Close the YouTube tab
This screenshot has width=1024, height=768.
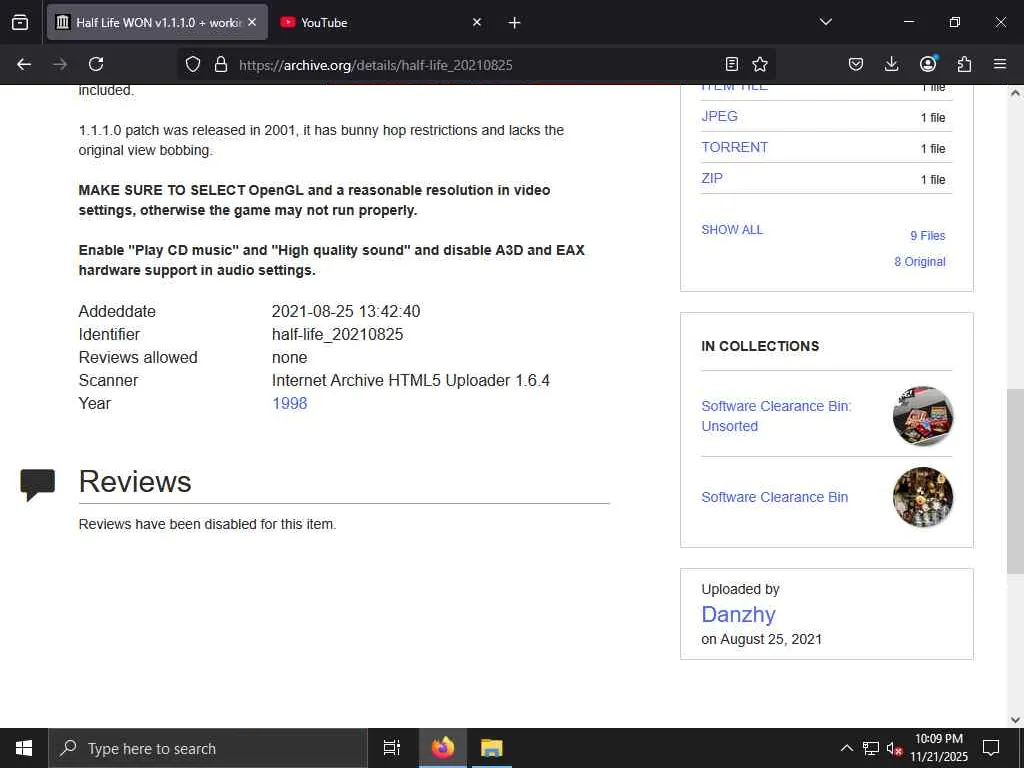[477, 22]
